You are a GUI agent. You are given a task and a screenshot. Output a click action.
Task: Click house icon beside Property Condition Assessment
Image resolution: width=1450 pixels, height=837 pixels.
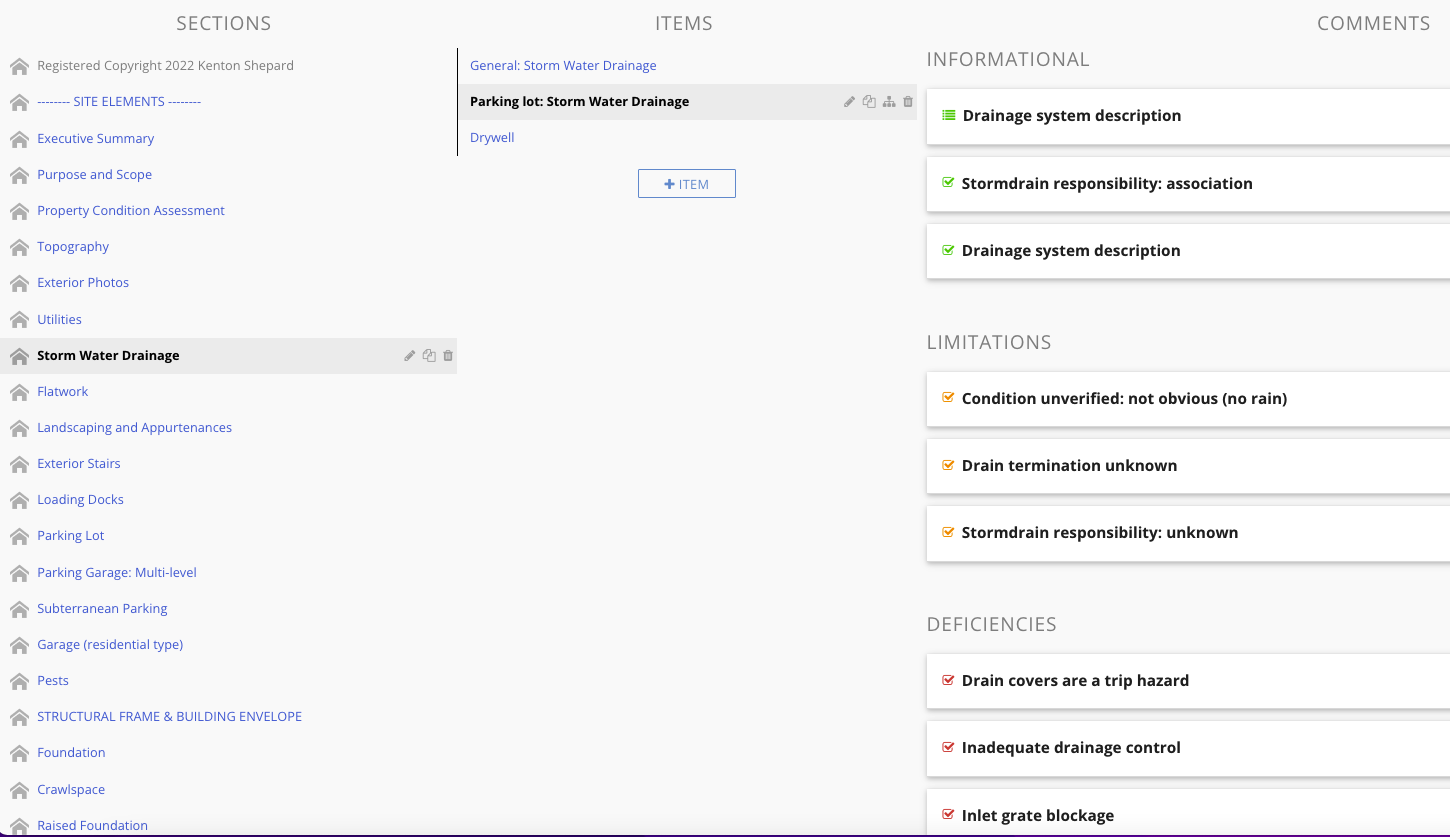click(19, 211)
